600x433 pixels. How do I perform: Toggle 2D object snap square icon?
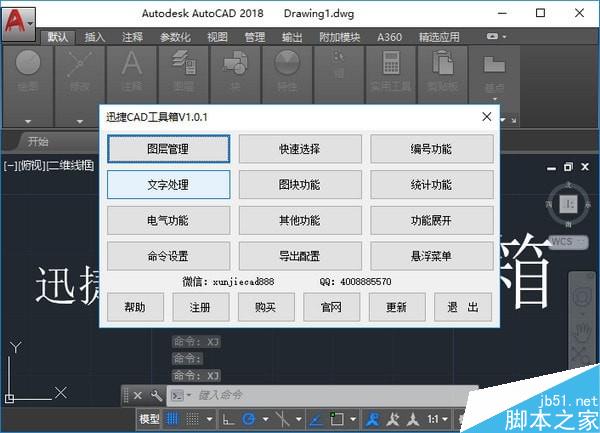(337, 419)
